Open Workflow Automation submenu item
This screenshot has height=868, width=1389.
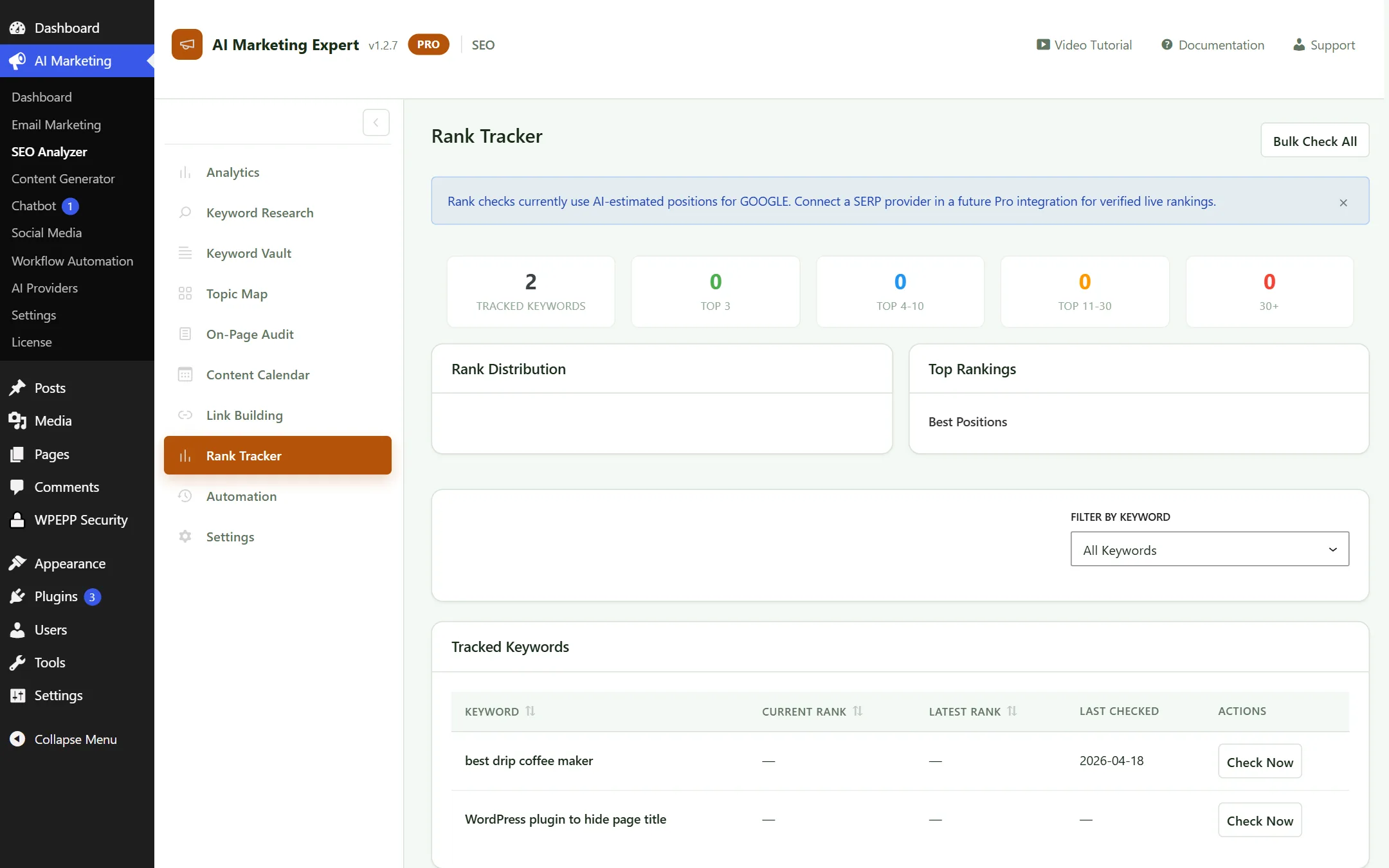click(x=72, y=260)
